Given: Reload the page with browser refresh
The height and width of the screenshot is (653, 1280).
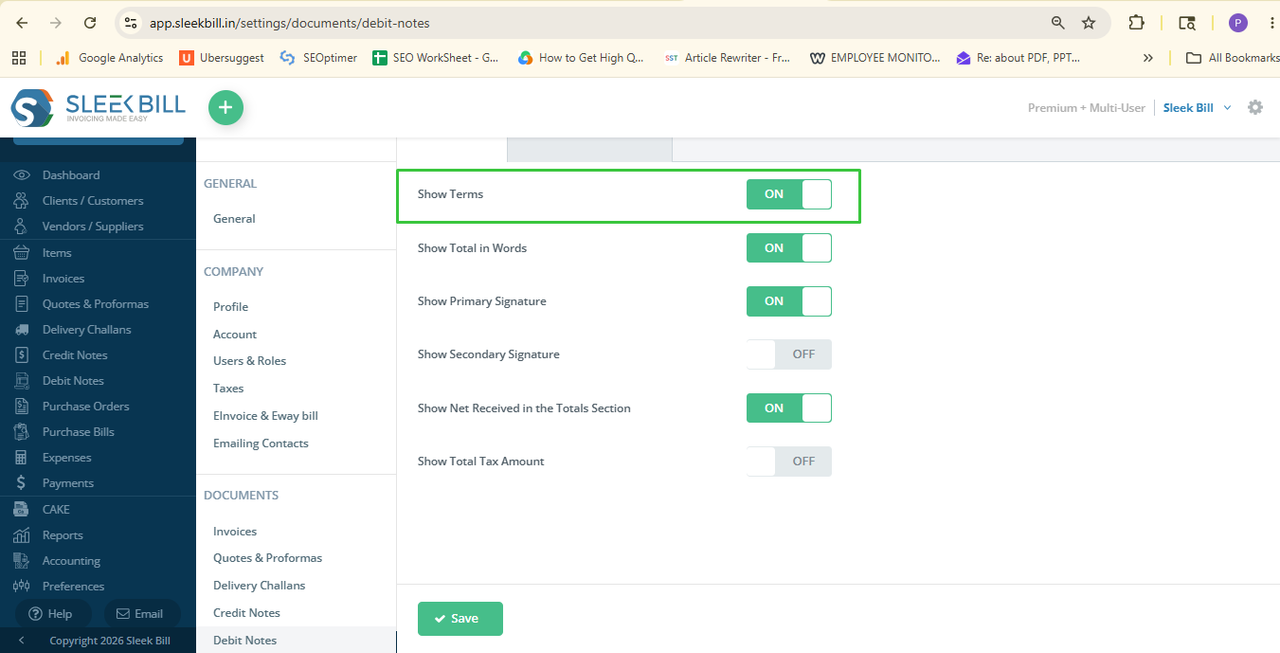Looking at the screenshot, I should 90,22.
